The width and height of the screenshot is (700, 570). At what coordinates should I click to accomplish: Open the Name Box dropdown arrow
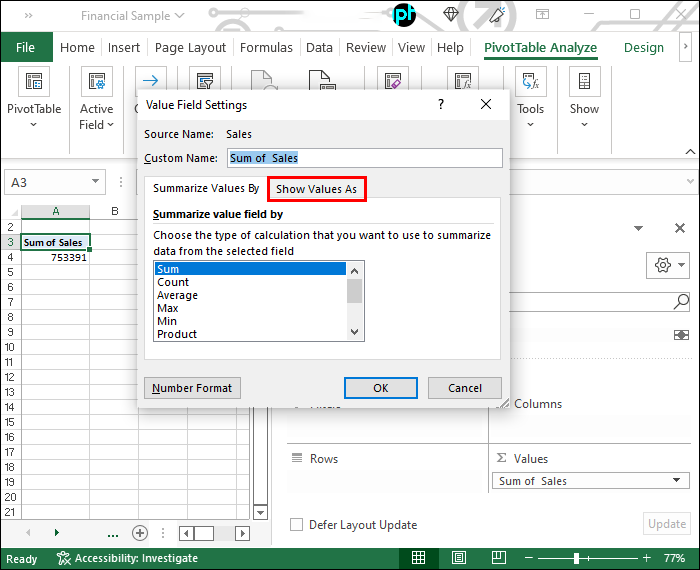pyautogui.click(x=96, y=182)
